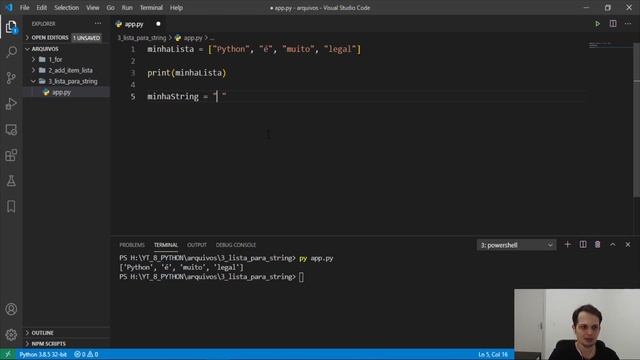Viewport: 640px width, 360px height.
Task: Open the Edit menu
Action: [x=42, y=8]
